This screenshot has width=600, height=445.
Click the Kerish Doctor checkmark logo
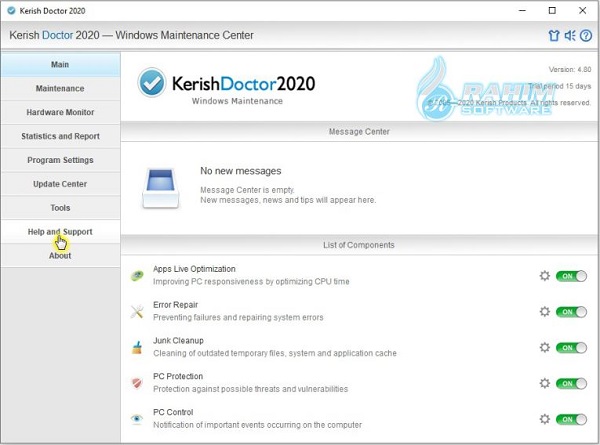point(152,82)
